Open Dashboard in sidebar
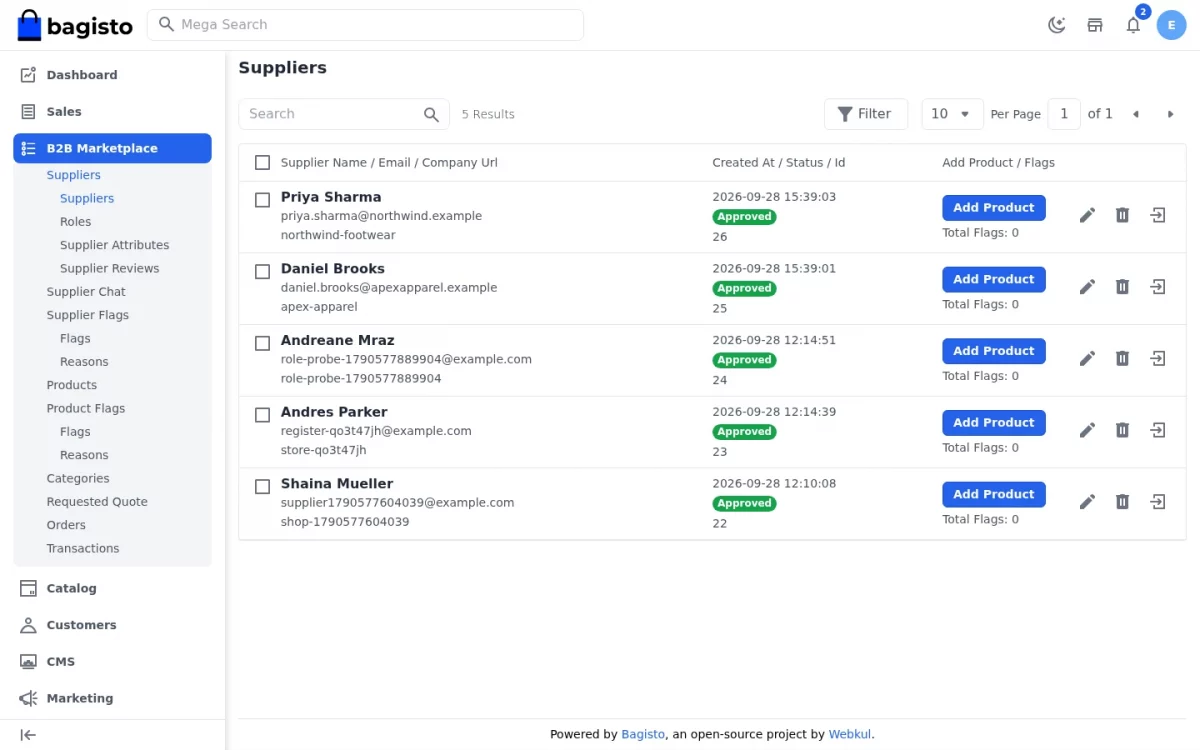The width and height of the screenshot is (1200, 750). point(112,75)
